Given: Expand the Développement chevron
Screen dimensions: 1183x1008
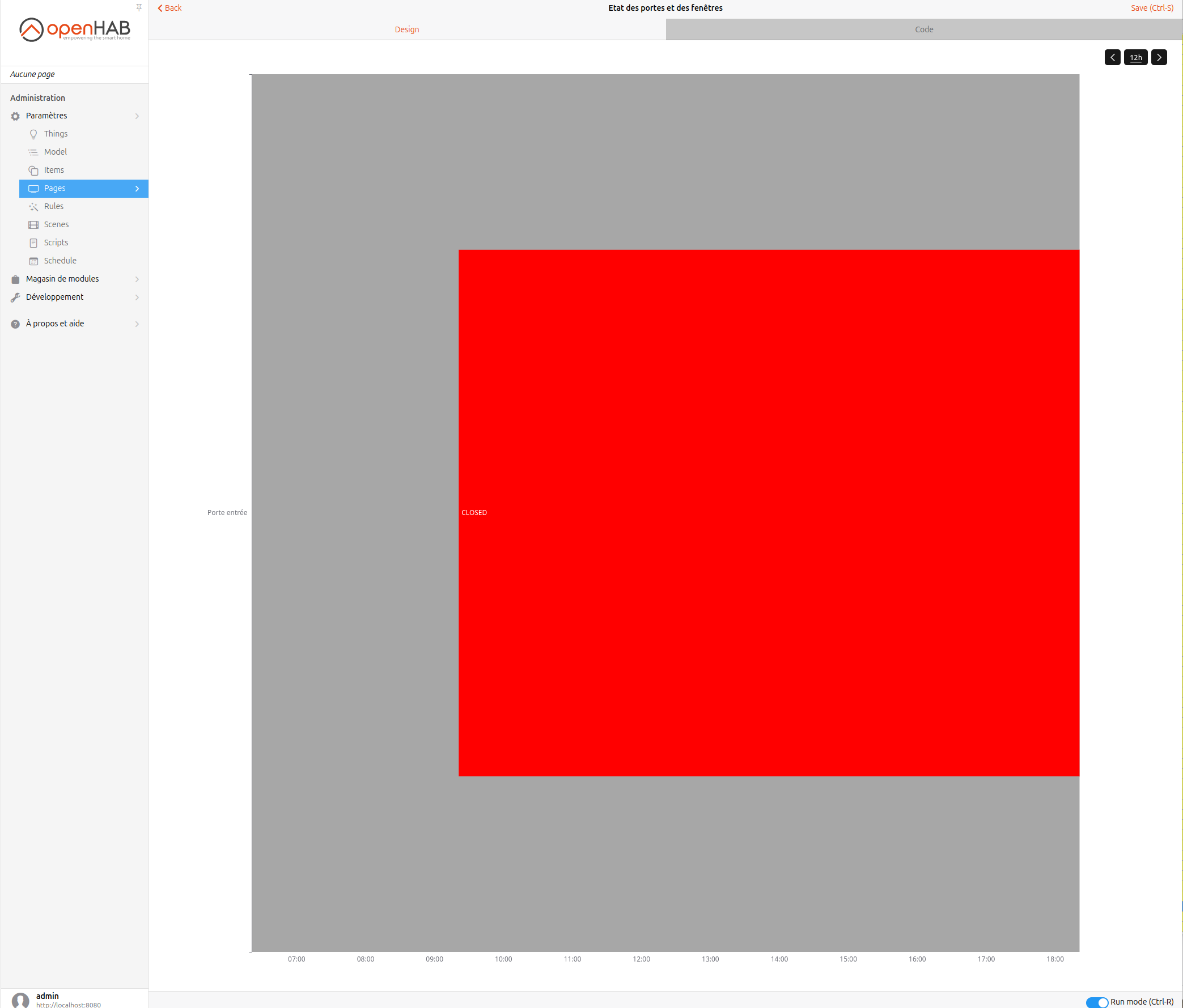Looking at the screenshot, I should point(137,297).
